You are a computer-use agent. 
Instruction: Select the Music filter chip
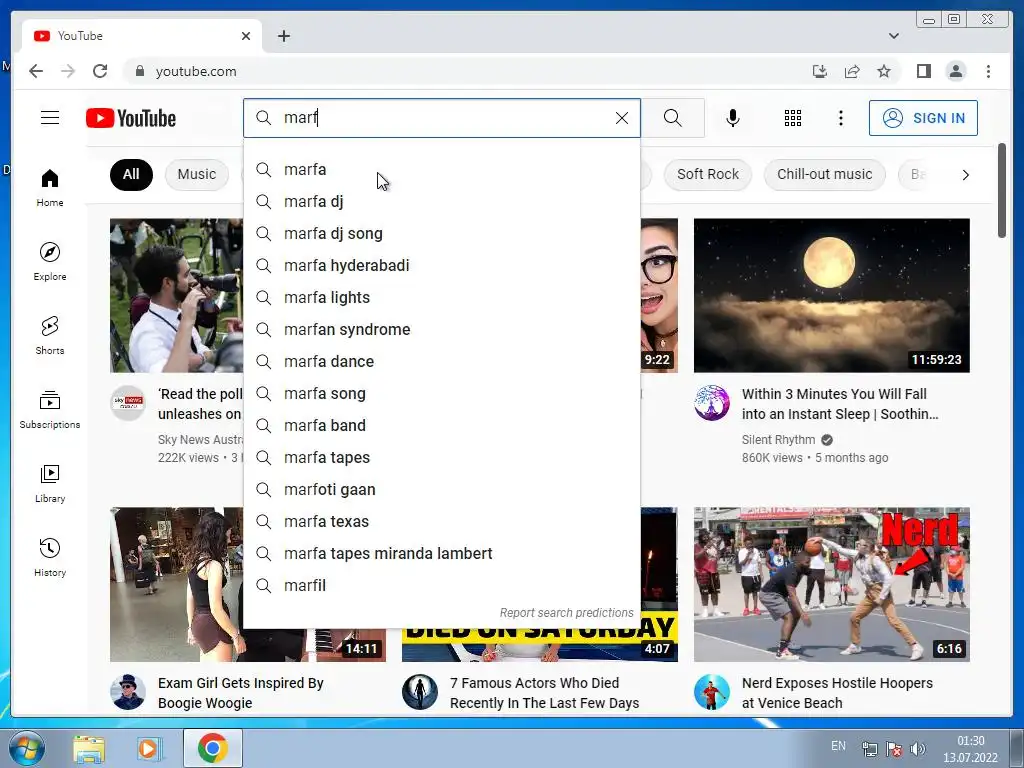pos(197,174)
